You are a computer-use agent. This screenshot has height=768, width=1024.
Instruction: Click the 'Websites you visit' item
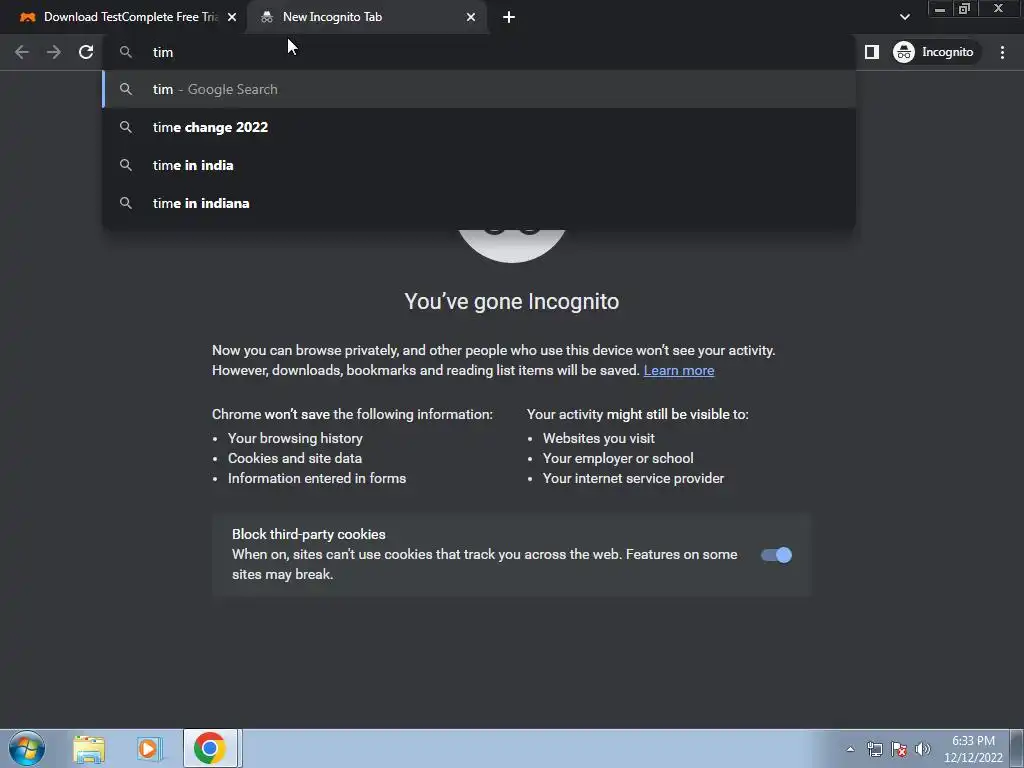[x=599, y=438]
